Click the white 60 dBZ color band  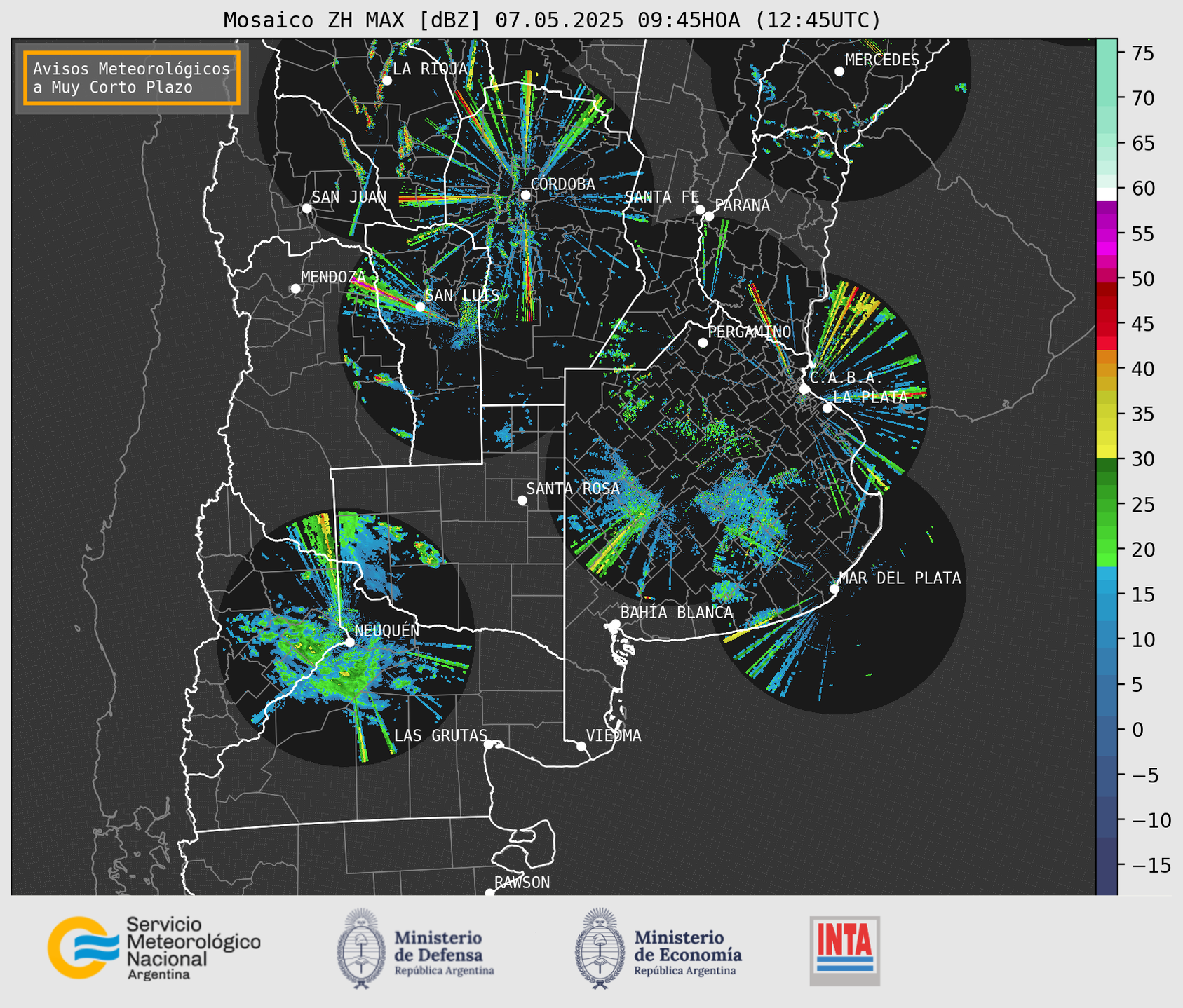click(1107, 194)
